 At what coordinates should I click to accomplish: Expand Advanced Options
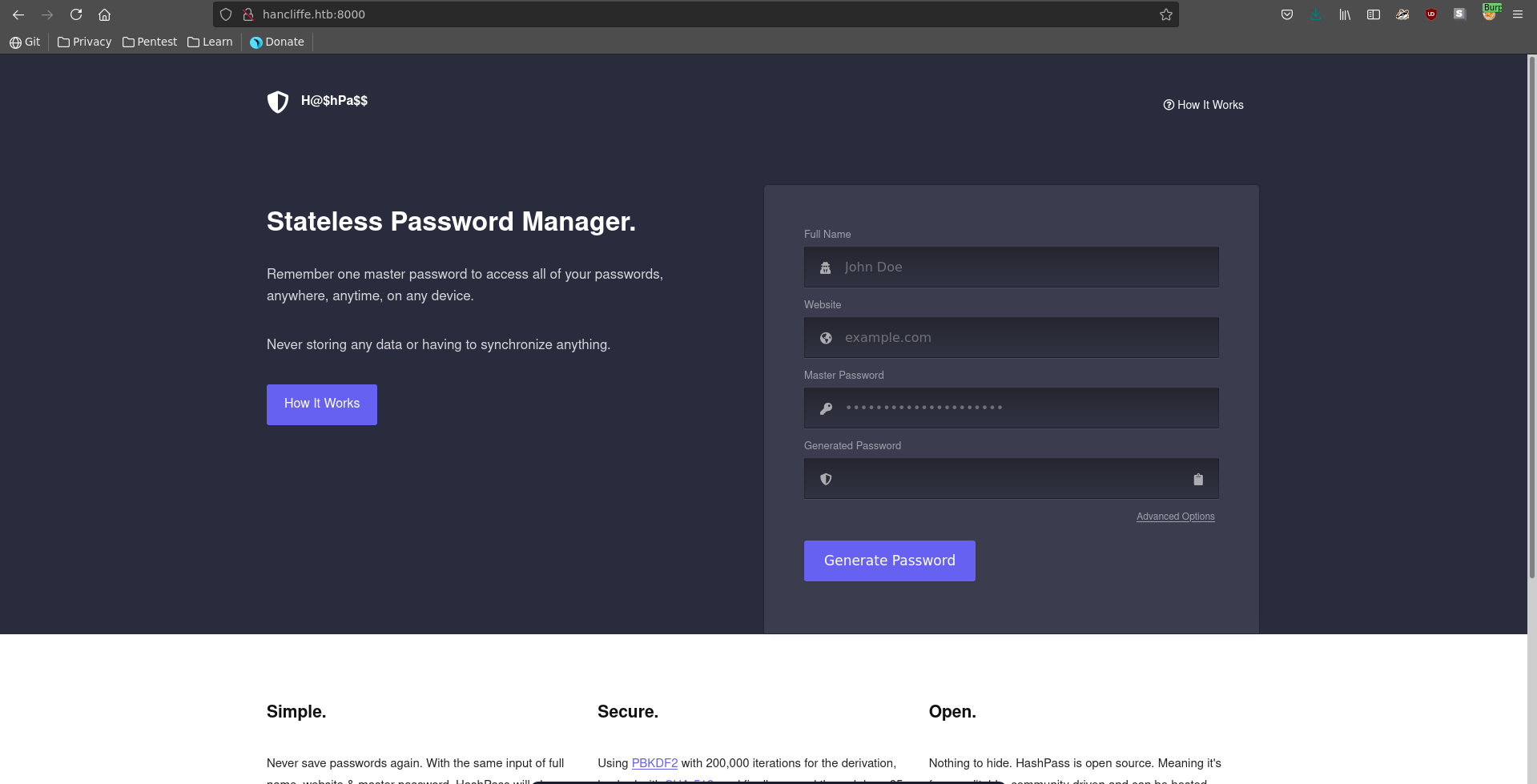click(x=1175, y=517)
